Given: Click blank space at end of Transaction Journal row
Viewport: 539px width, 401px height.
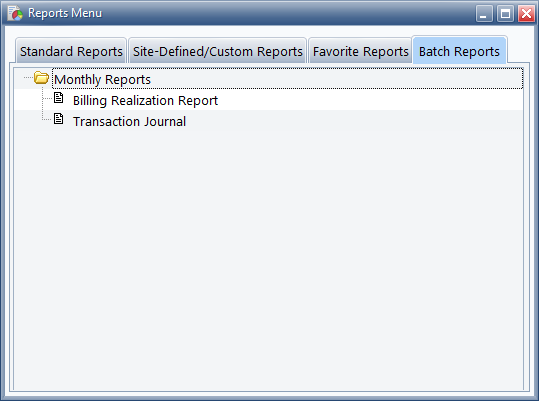Looking at the screenshot, I should (354, 121).
